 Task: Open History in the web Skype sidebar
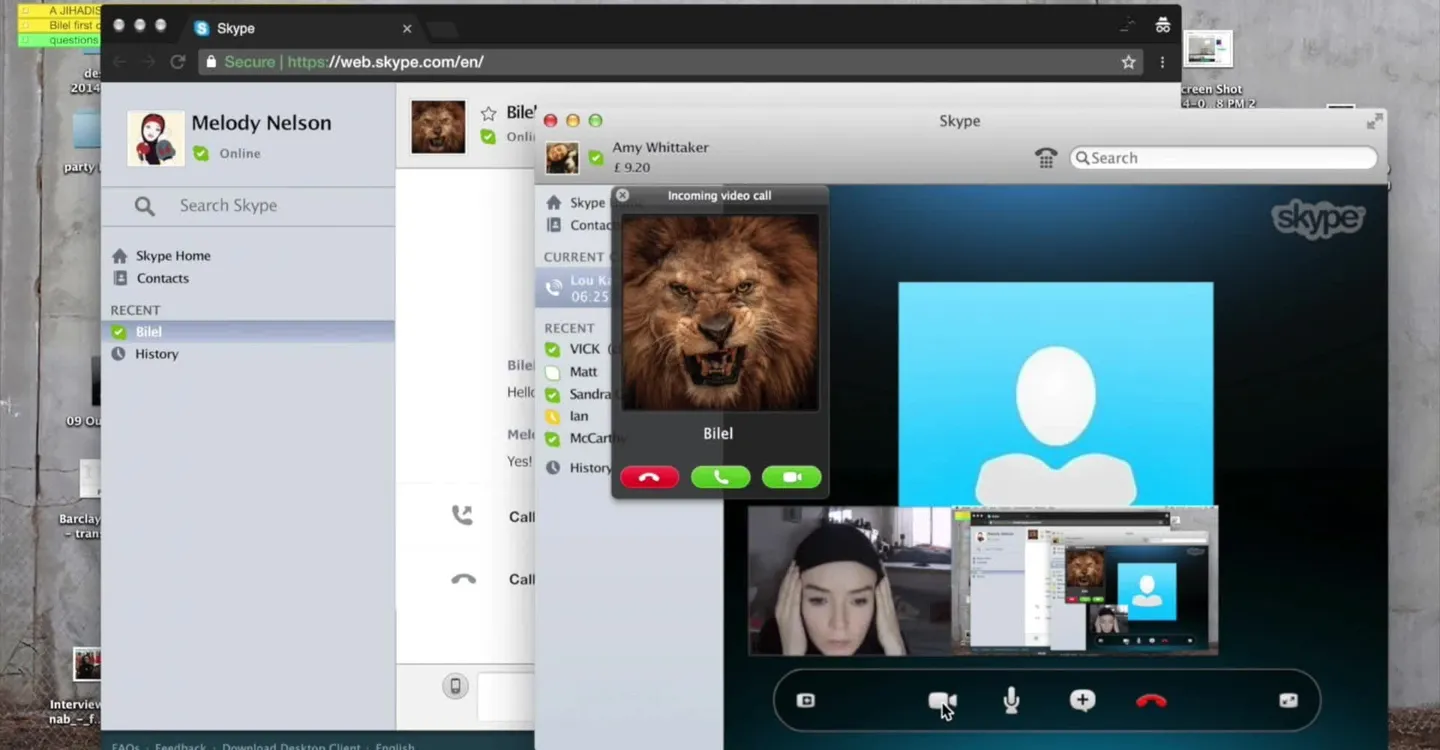click(157, 354)
